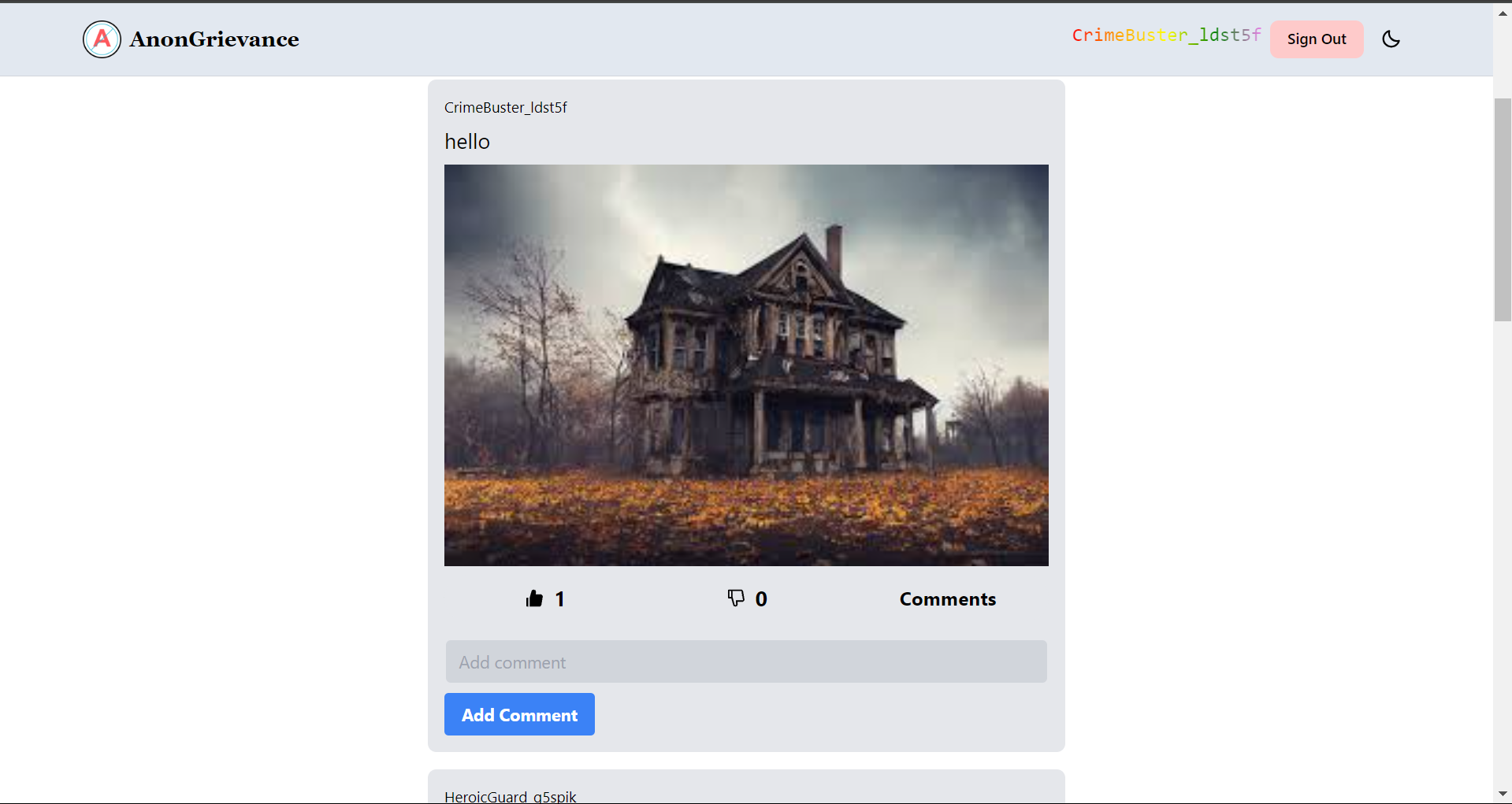Click the like count number 1

click(x=559, y=599)
